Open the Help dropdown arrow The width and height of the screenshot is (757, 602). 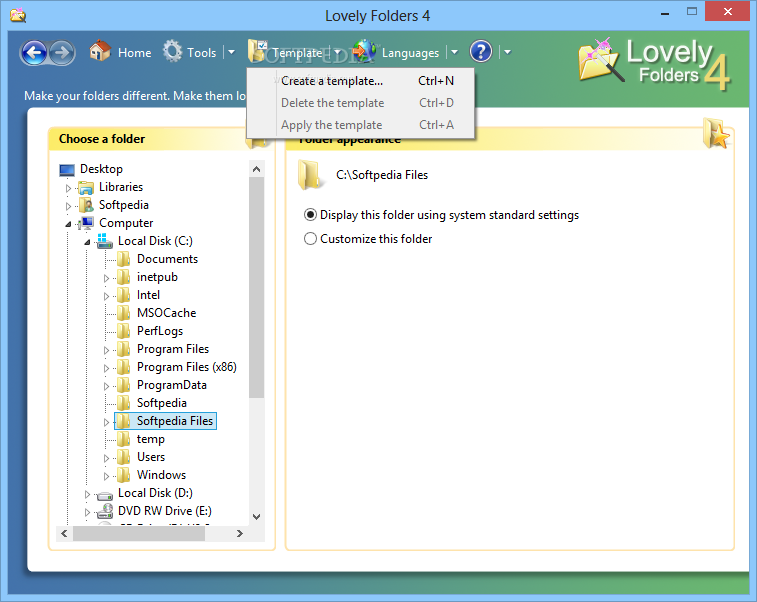coord(507,52)
